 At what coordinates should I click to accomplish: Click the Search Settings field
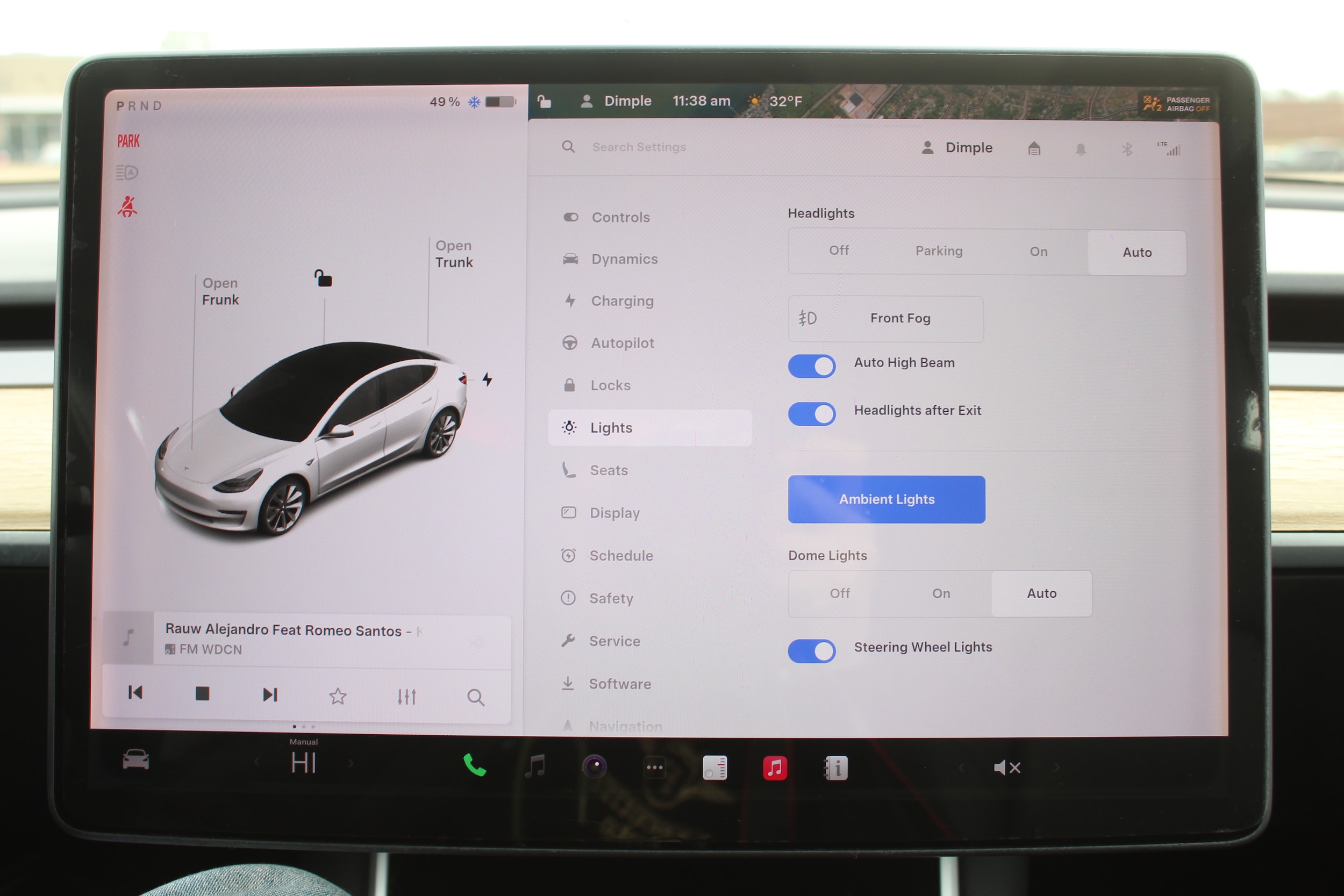[x=639, y=147]
